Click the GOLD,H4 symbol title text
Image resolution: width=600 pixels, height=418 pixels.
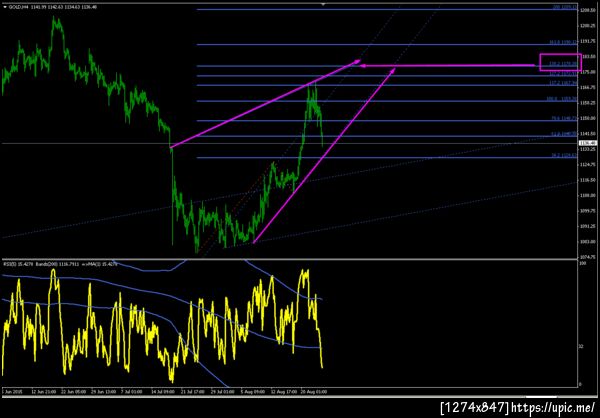pyautogui.click(x=17, y=7)
